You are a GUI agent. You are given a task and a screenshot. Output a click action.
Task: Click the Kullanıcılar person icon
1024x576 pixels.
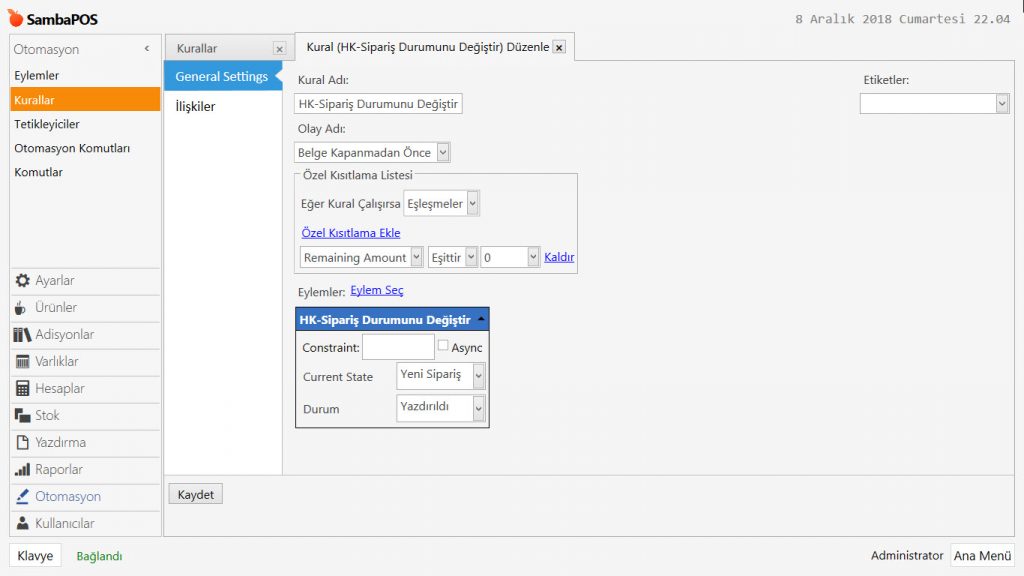22,524
